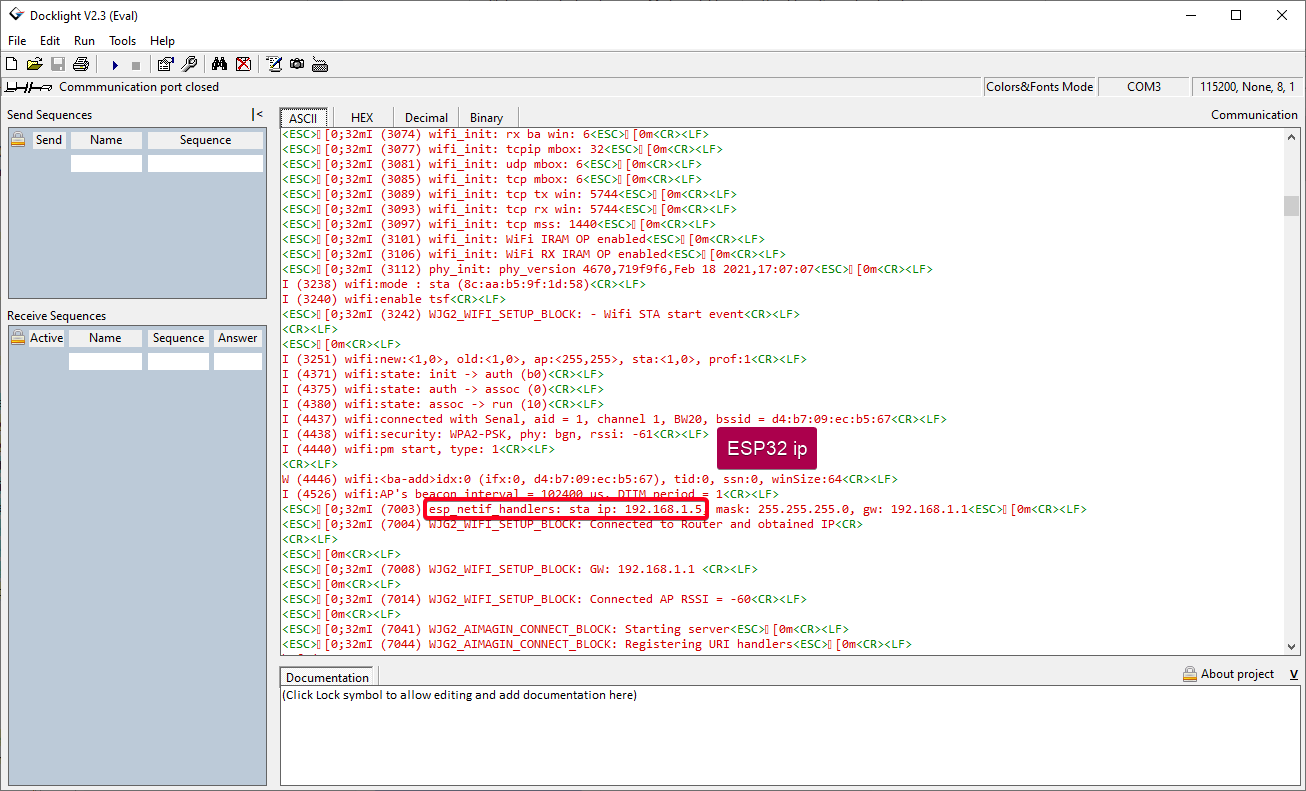Click the communication log scrollbar thumb
The width and height of the screenshot is (1306, 791).
[1292, 205]
